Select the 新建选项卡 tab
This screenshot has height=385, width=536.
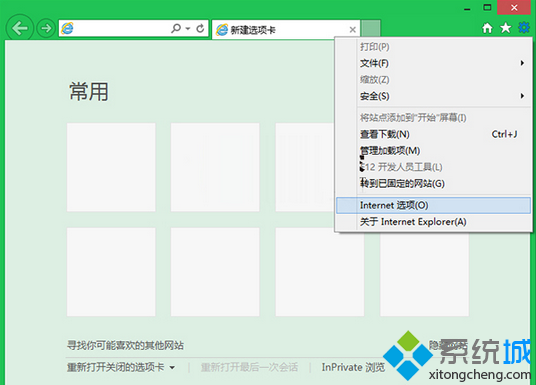click(285, 30)
